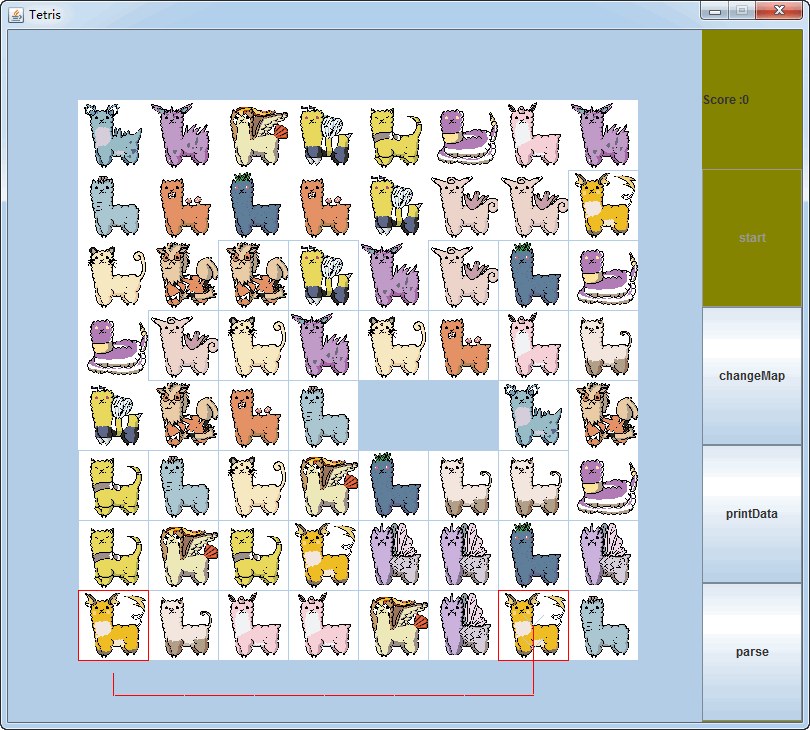Select the lavender butterfly alpaca in the bottom row
The image size is (810, 730).
[x=463, y=626]
